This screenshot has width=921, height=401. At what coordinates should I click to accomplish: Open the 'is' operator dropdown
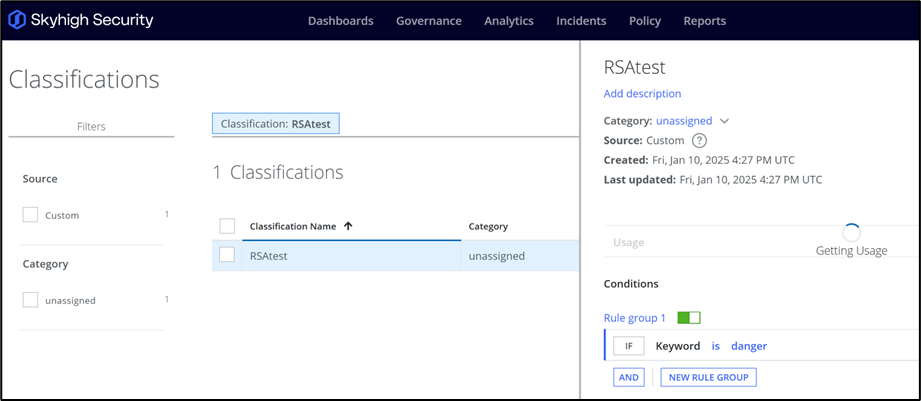pos(716,346)
